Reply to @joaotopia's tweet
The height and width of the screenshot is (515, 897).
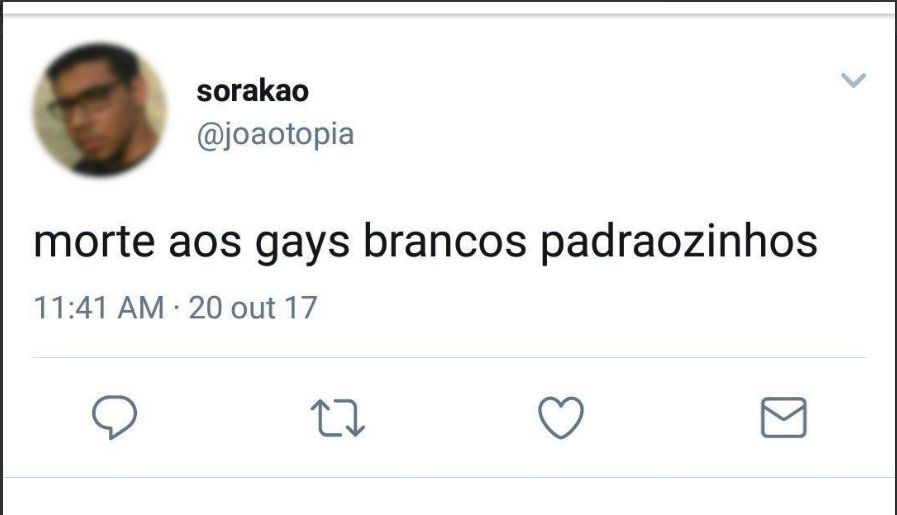pos(114,417)
